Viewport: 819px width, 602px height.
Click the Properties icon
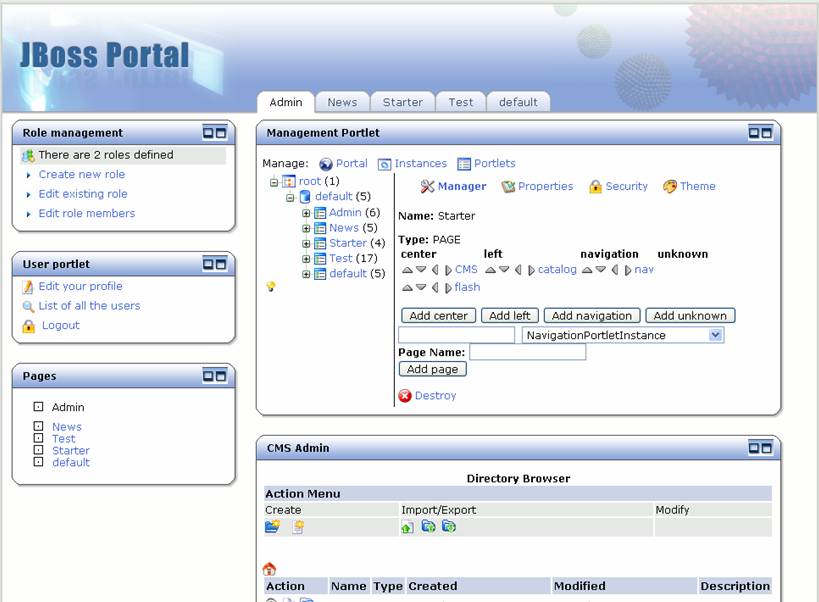pos(508,186)
